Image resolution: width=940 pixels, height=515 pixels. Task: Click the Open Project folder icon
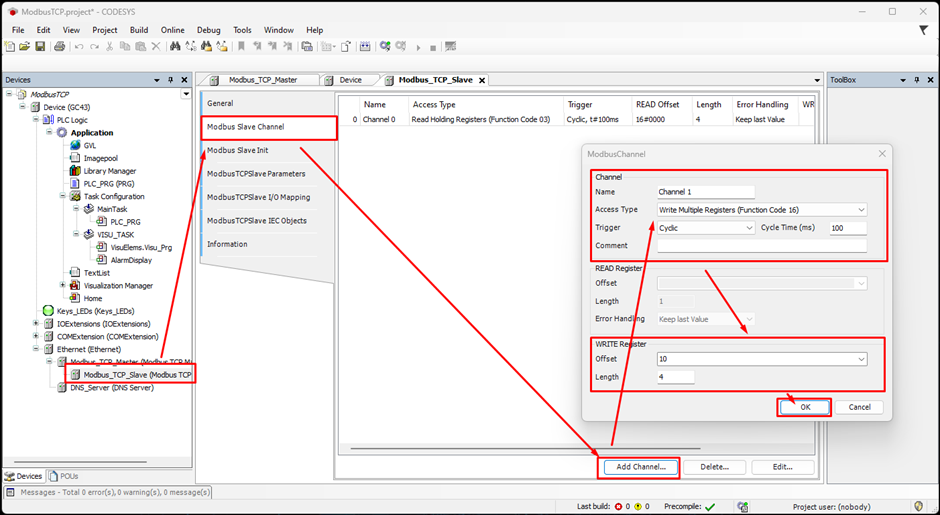[25, 46]
